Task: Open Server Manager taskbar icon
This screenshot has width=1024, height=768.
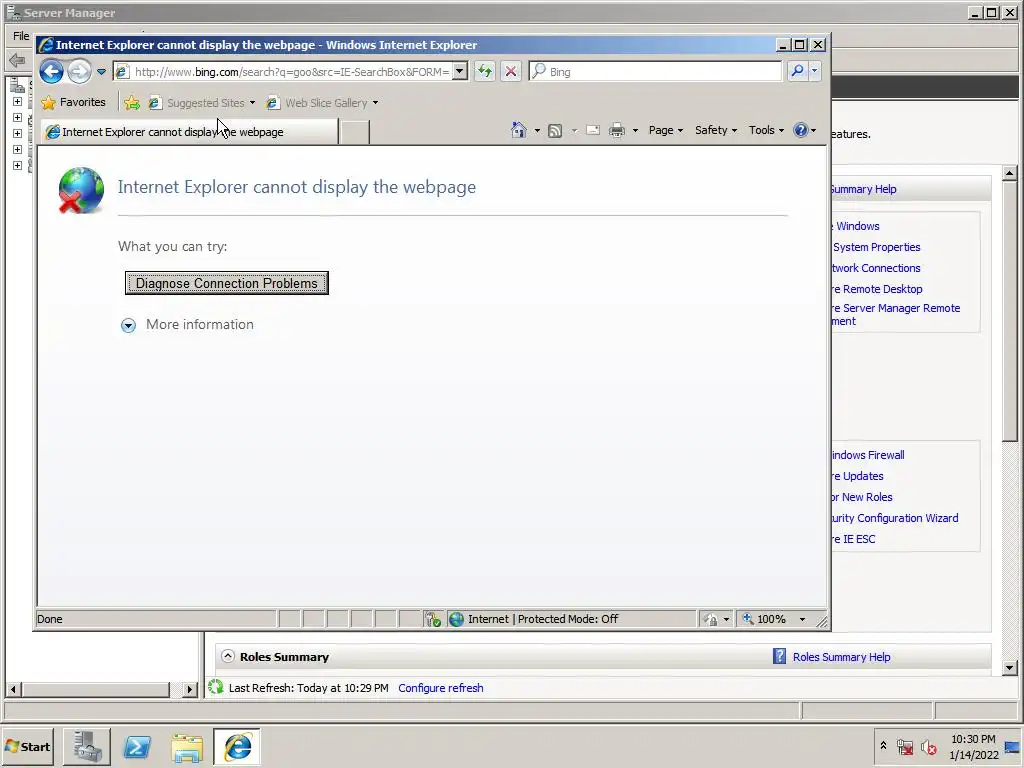Action: 87,747
